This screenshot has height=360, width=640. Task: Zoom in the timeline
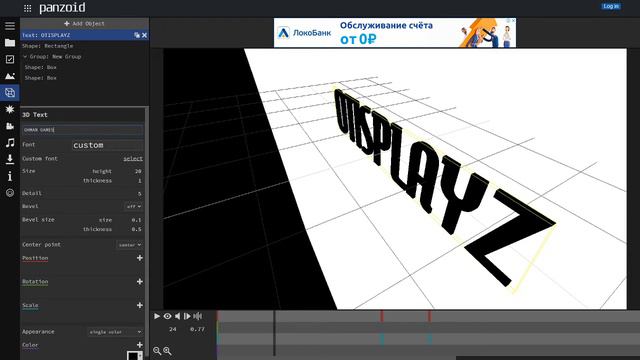pos(167,351)
